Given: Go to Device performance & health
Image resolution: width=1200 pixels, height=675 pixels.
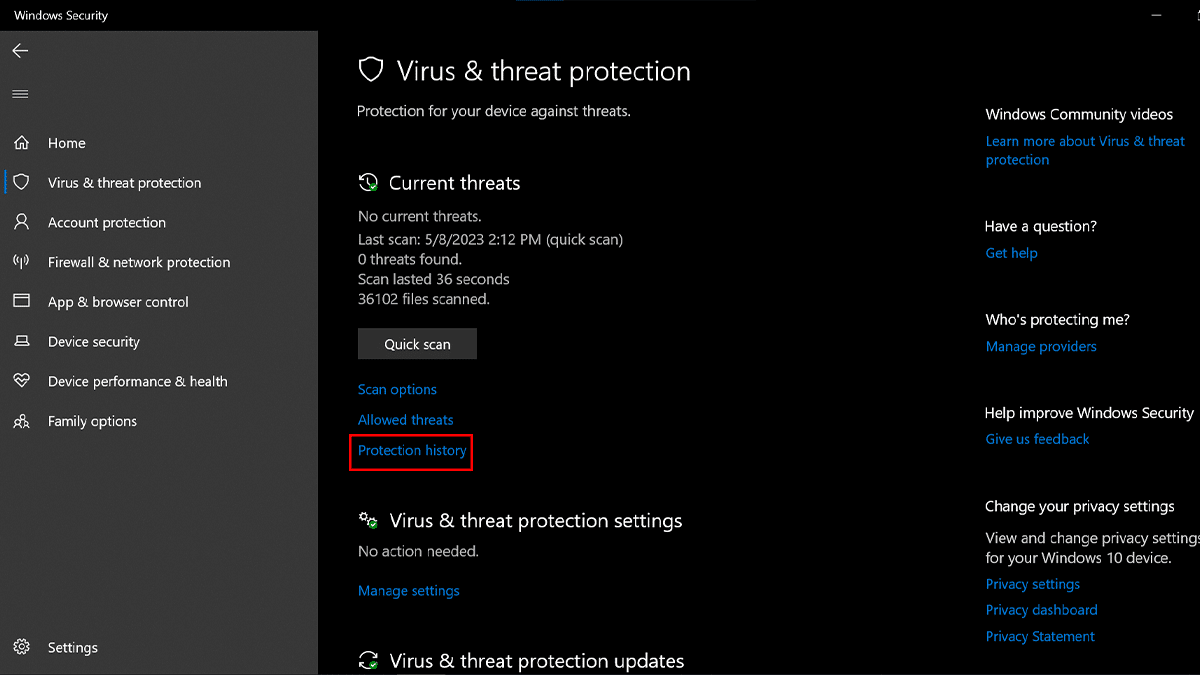Looking at the screenshot, I should 137,381.
